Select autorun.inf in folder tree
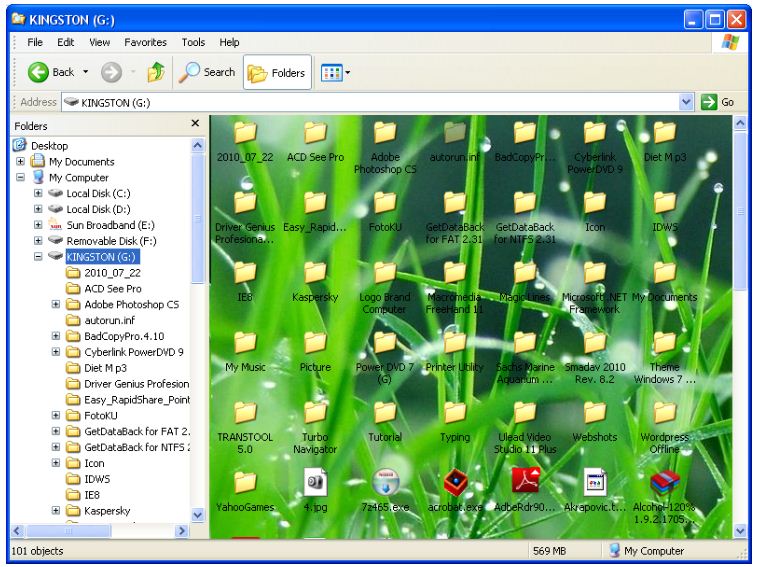 (x=110, y=320)
